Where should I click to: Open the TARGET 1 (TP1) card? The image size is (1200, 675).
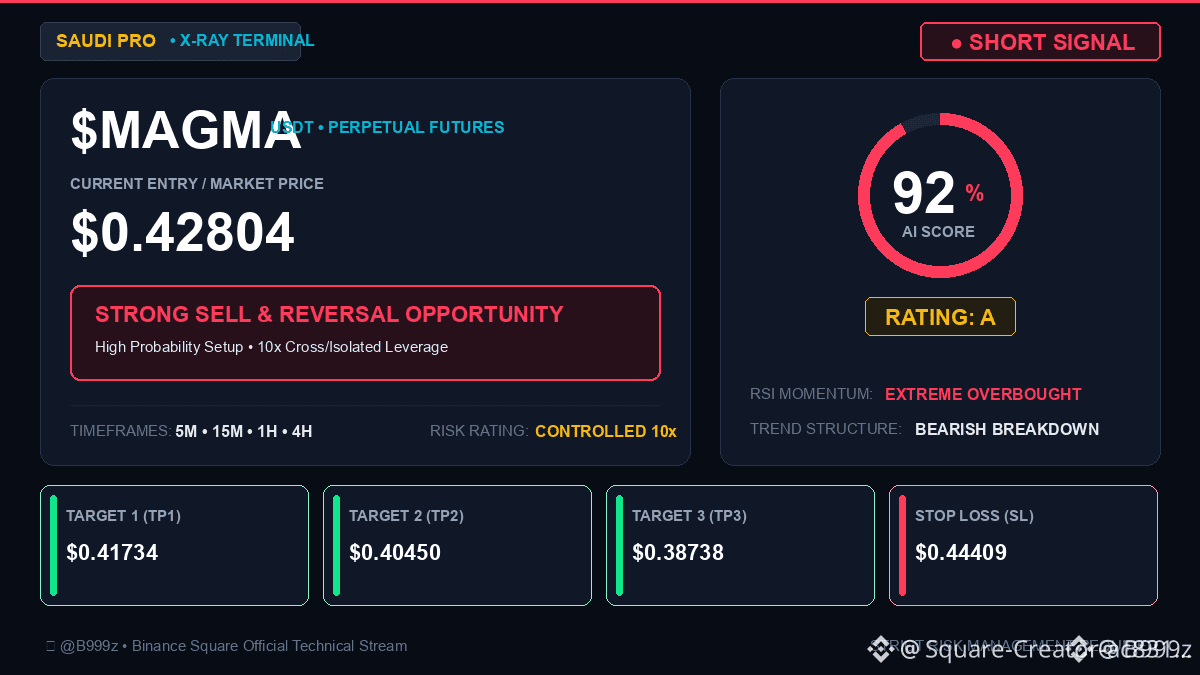click(x=174, y=545)
